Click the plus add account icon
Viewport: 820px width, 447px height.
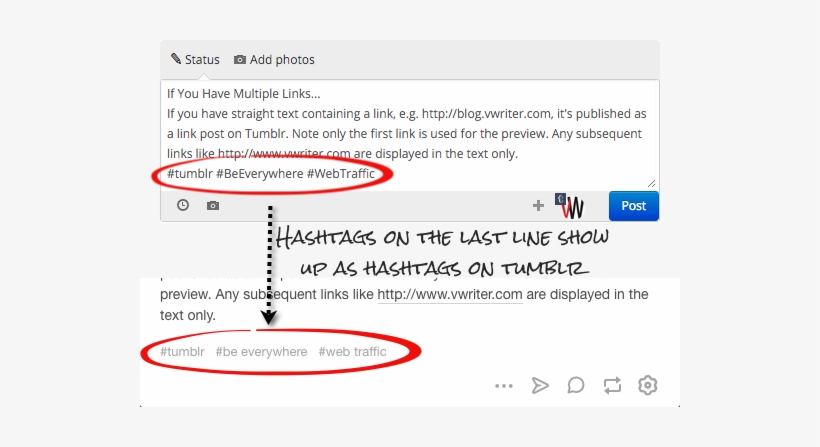538,205
